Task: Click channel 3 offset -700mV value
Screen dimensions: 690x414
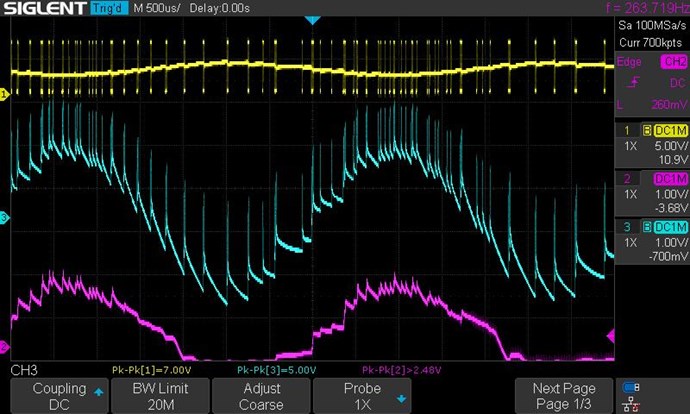Action: point(668,256)
